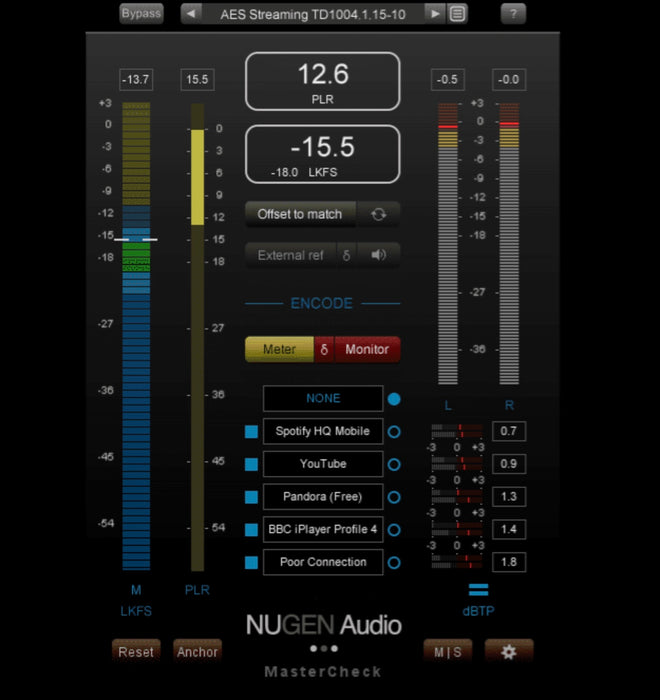Click the 0.7 Spotify true peak value

pos(509,431)
